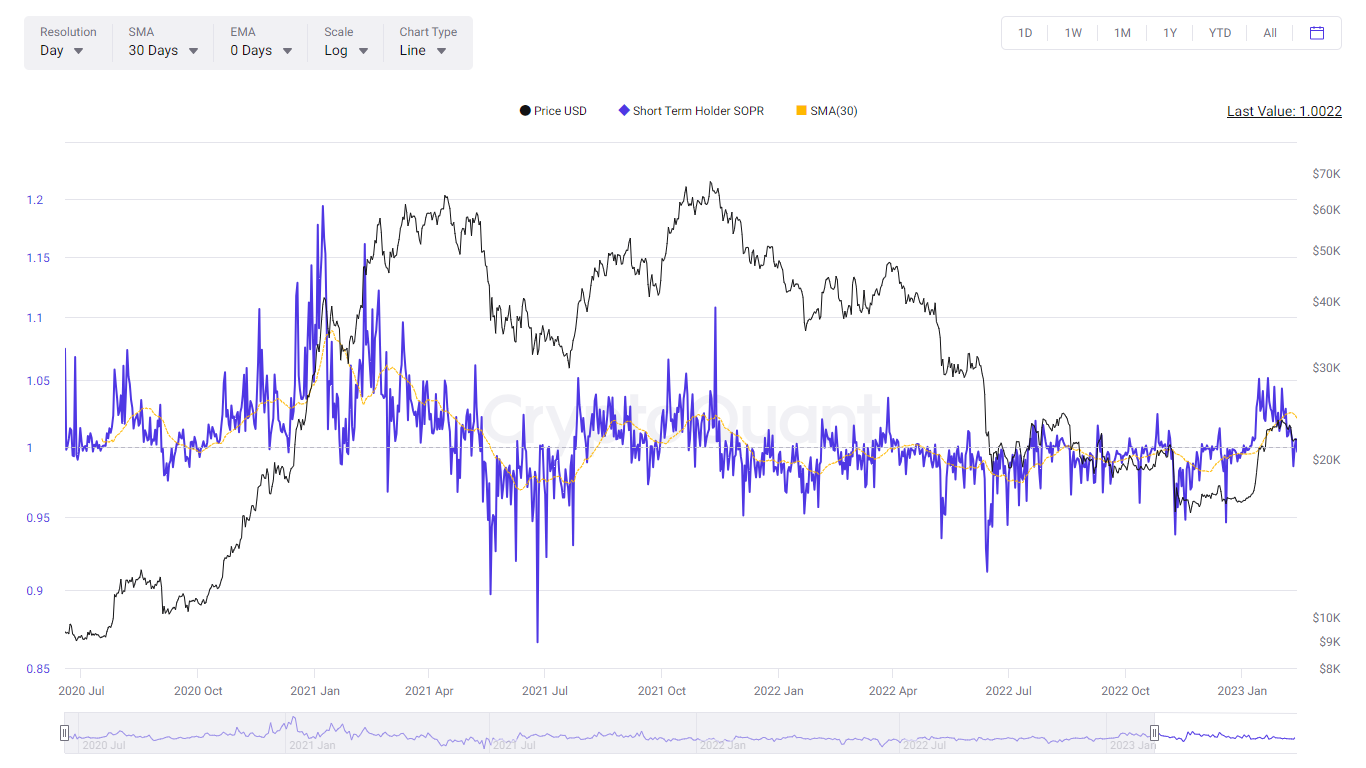Expand the SMA 30 Days dropdown
Viewport: 1366px width, 768px height.
point(163,50)
